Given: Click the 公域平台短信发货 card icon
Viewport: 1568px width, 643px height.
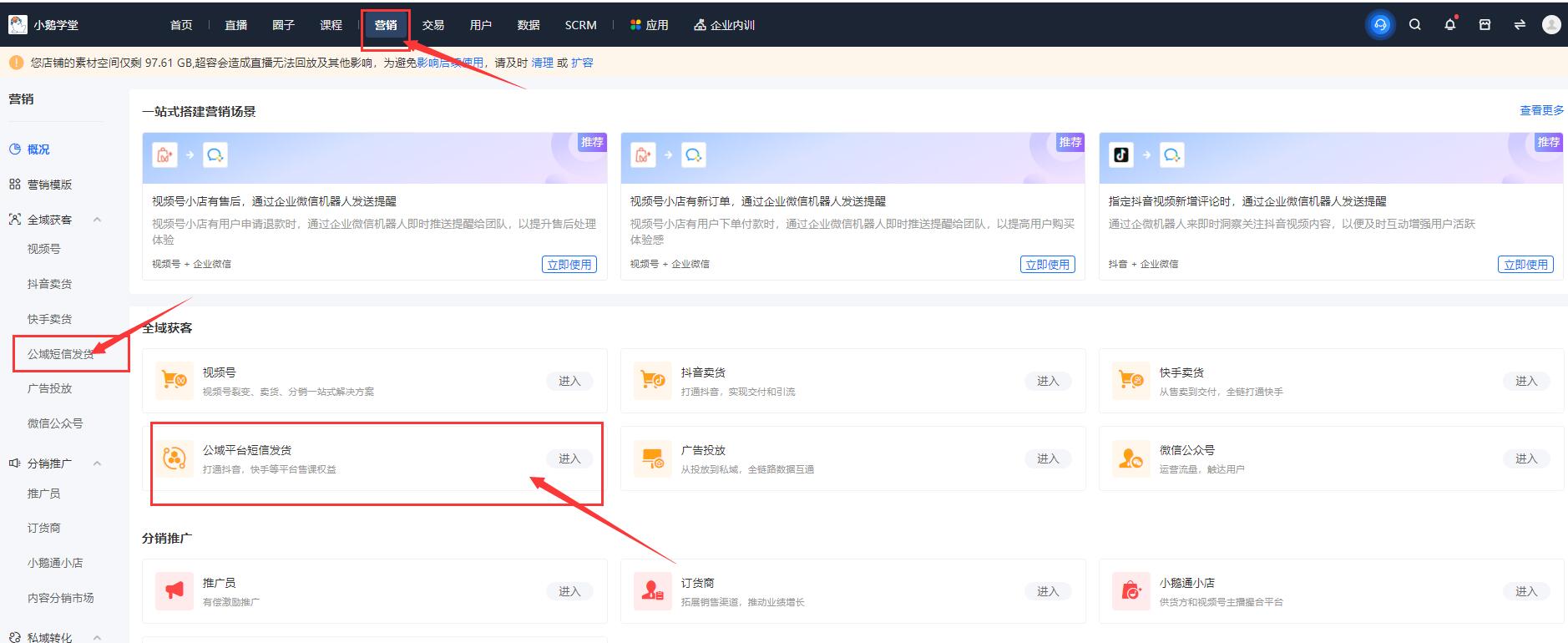Looking at the screenshot, I should (x=175, y=458).
